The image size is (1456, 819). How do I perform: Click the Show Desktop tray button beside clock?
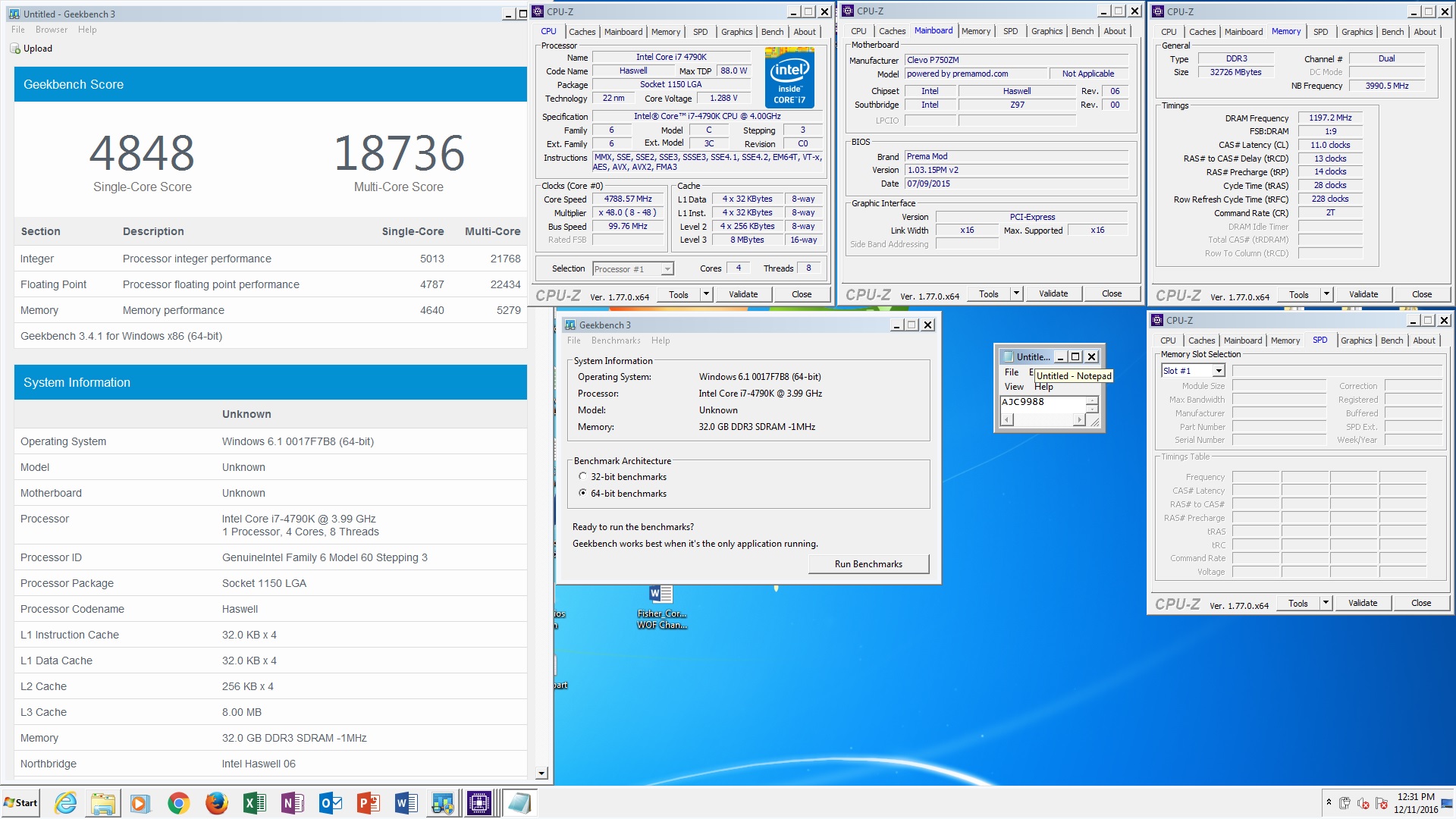tap(1448, 803)
